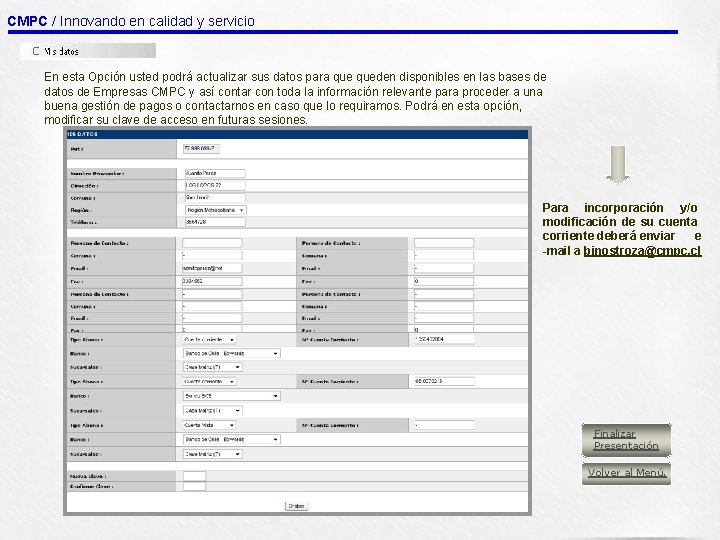720x540 pixels.
Task: Open the Sucursales dropdown above Nueva clave
Action: pos(213,454)
